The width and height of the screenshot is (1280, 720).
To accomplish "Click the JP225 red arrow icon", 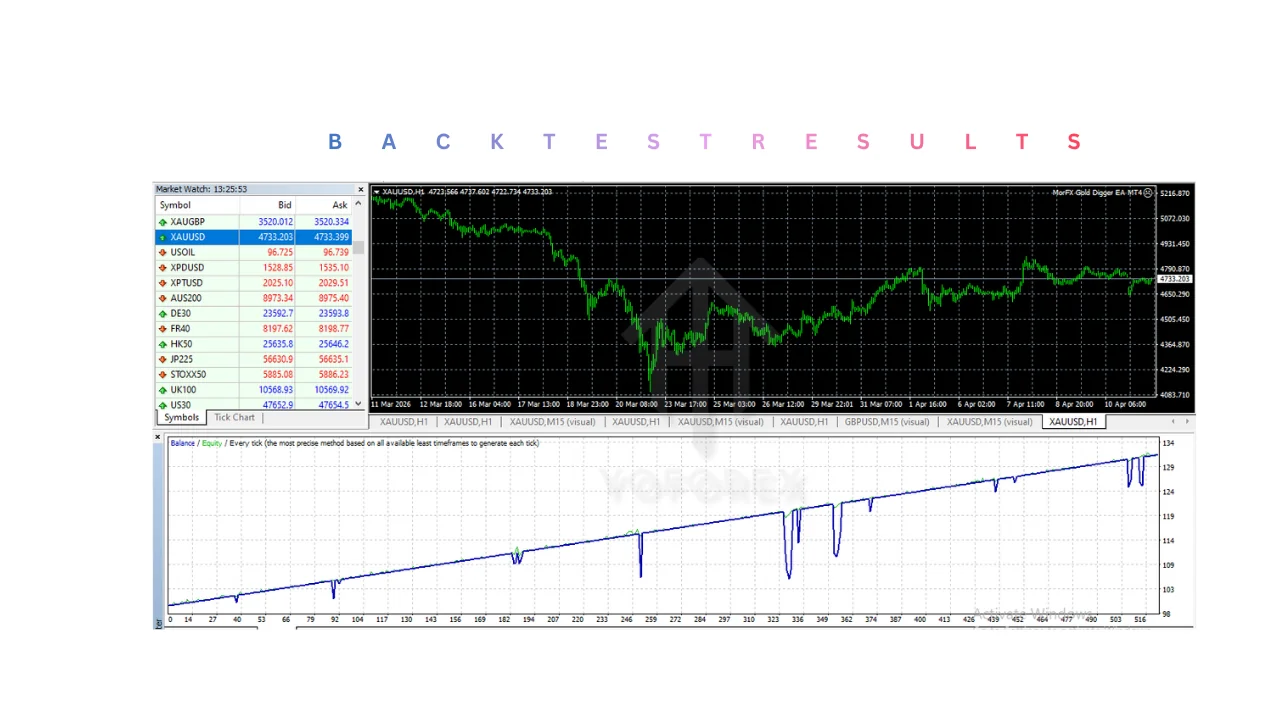I will 163,360.
